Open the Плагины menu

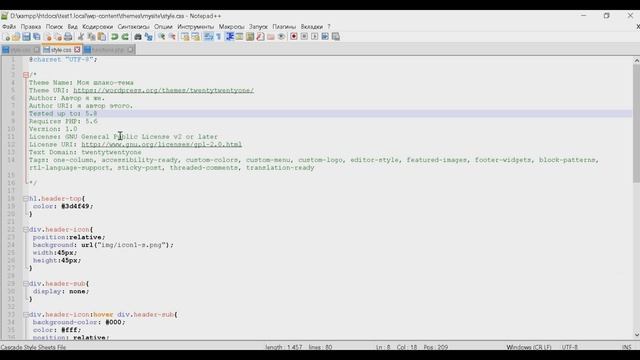coord(284,27)
